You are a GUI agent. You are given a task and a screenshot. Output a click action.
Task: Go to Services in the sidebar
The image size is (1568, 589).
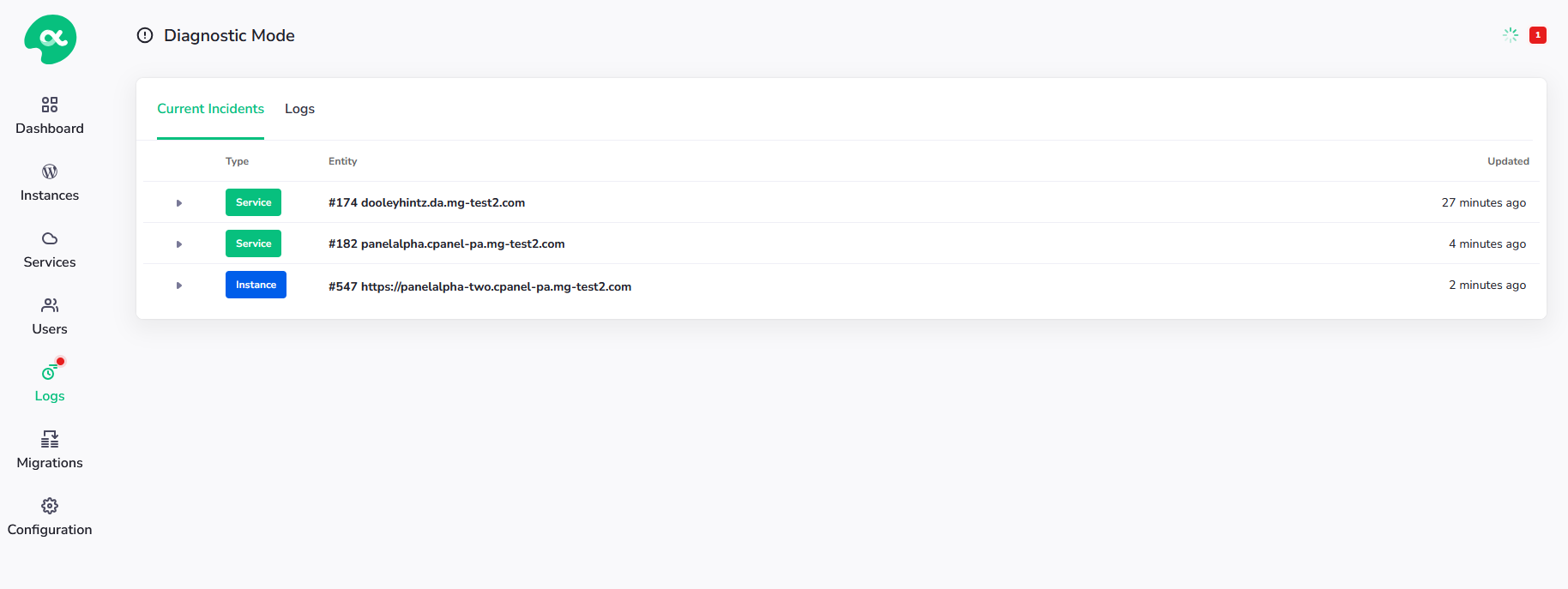[50, 262]
